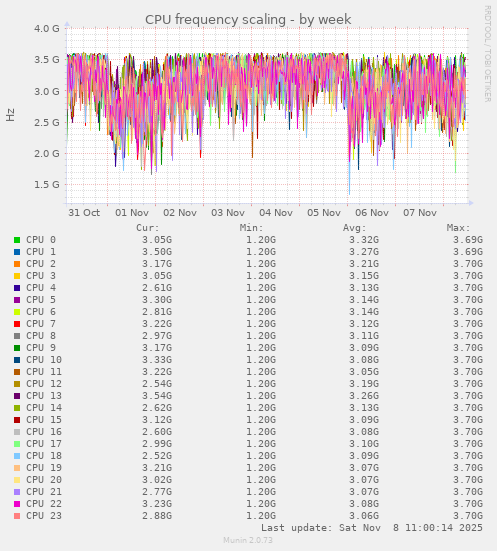The image size is (497, 551).
Task: Click the blue CPU 1 legend swatch
Action: (17, 252)
